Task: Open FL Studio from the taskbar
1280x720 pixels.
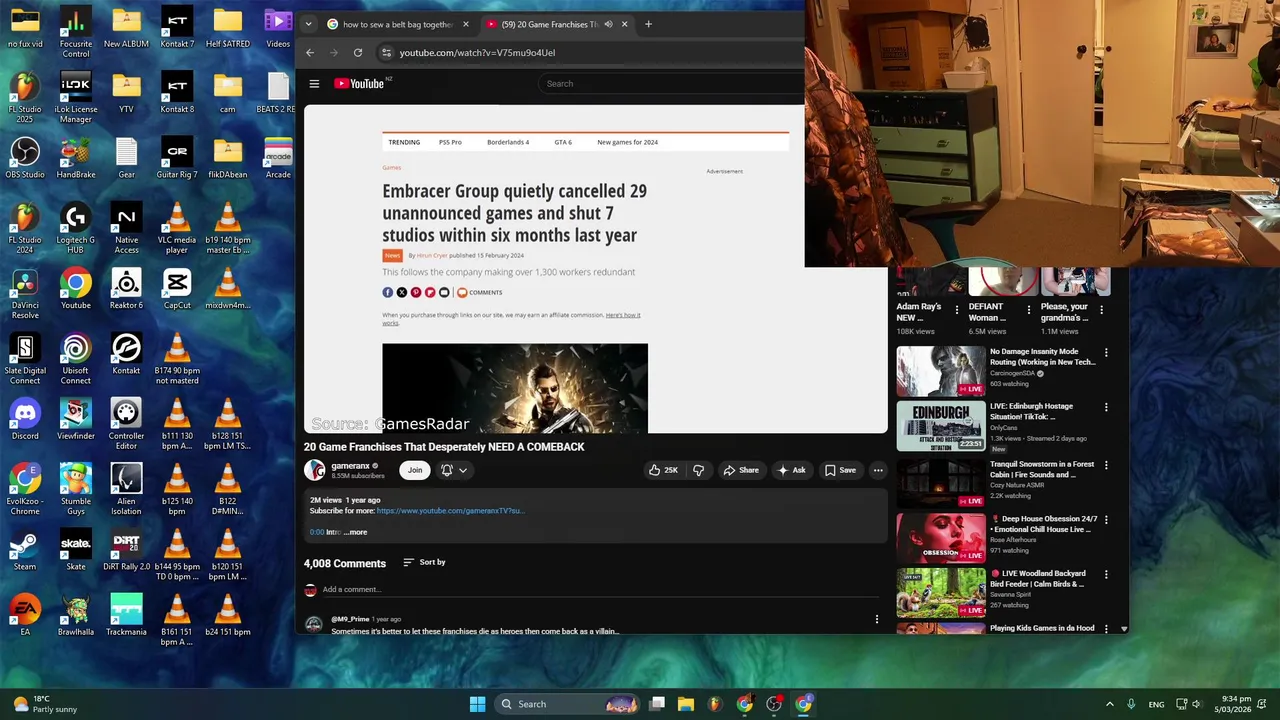Action: pos(715,704)
